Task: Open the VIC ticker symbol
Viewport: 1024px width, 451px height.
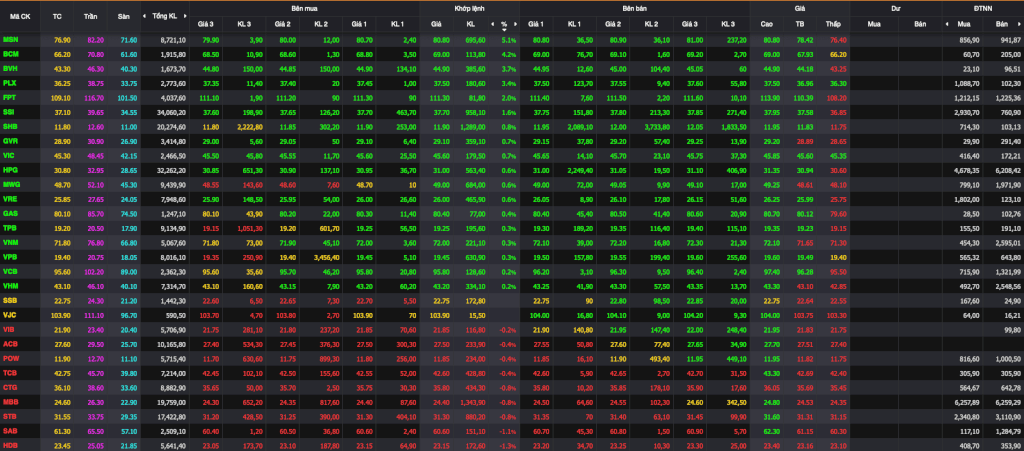Action: point(8,155)
